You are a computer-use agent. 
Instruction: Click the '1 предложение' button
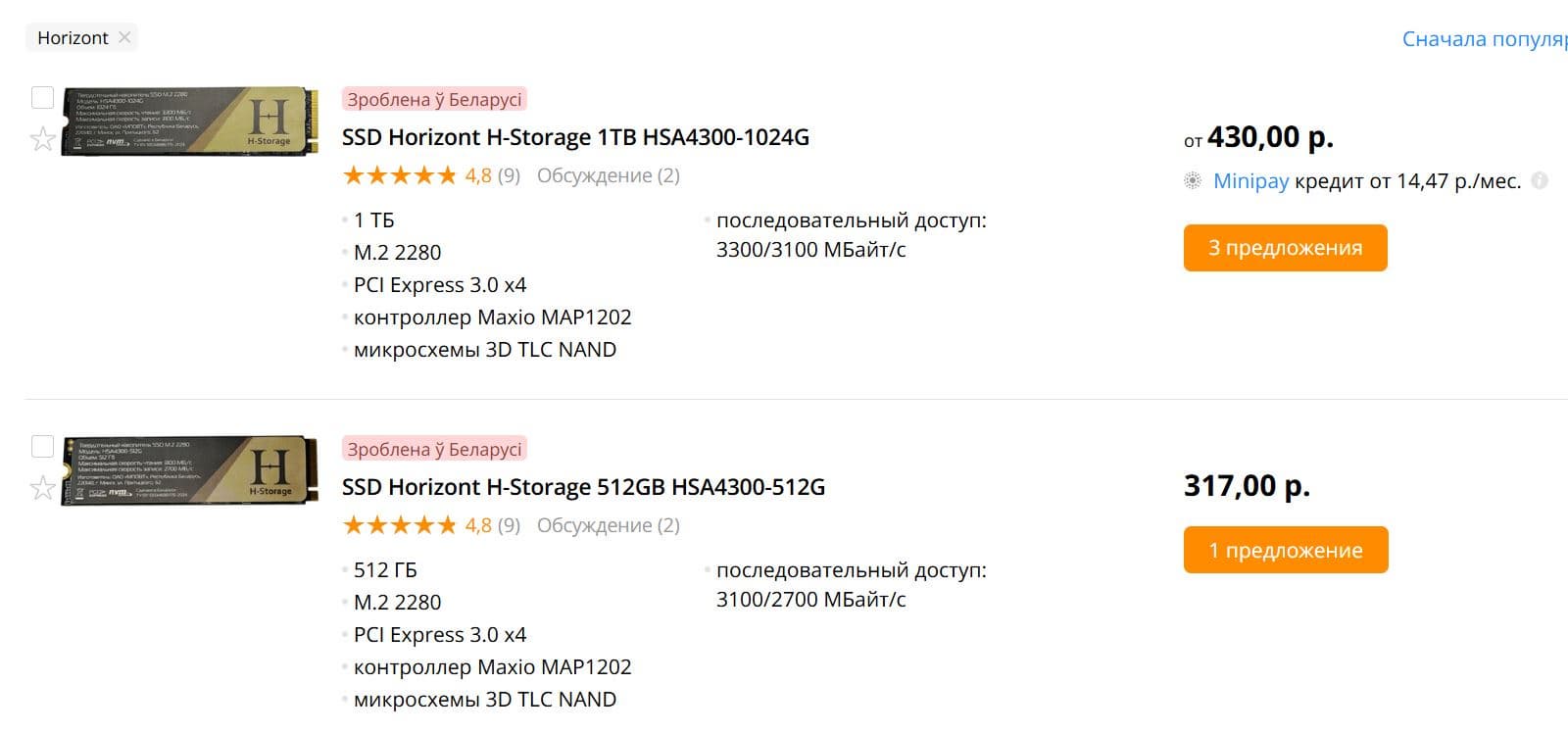pyautogui.click(x=1285, y=550)
